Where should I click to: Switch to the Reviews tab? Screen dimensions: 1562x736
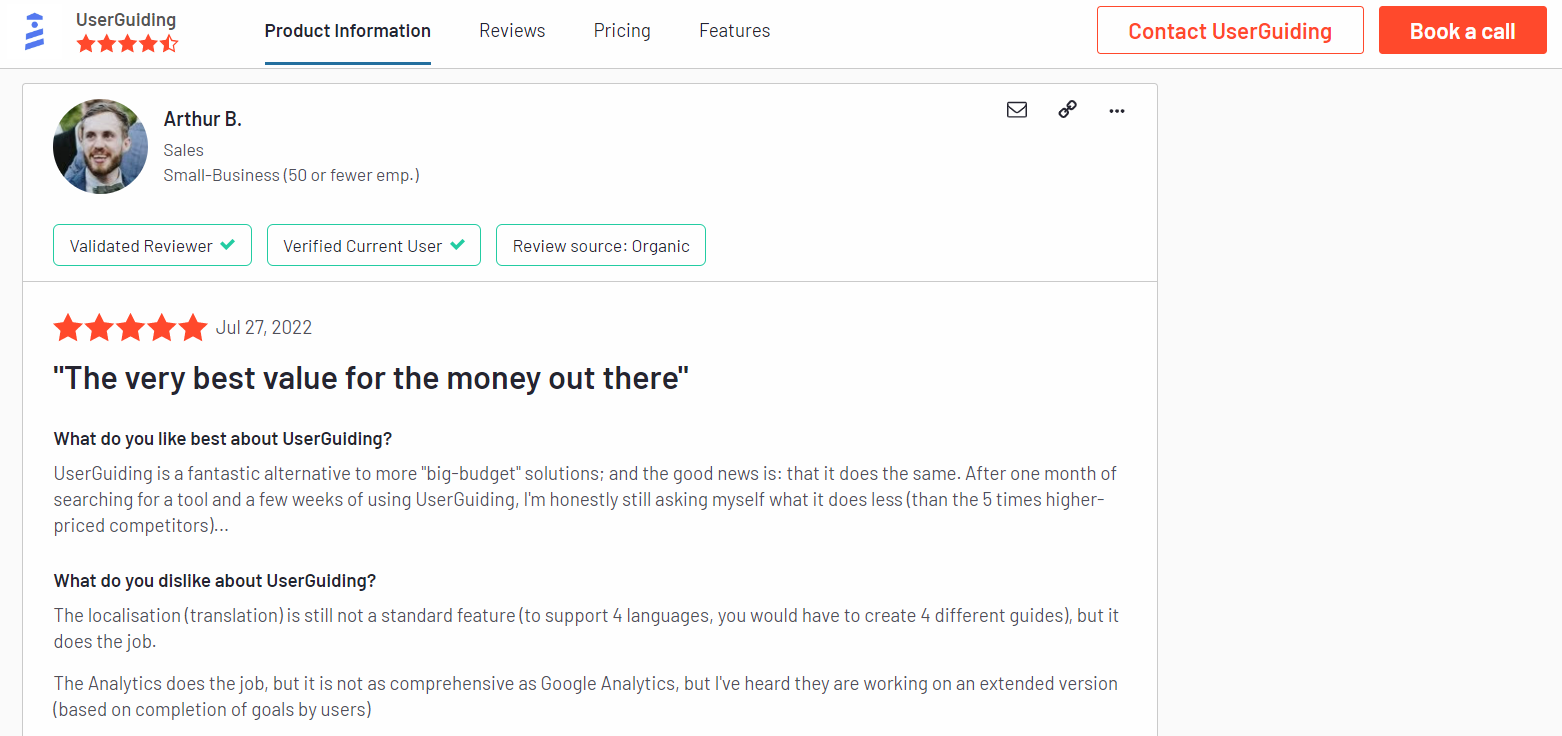[512, 31]
